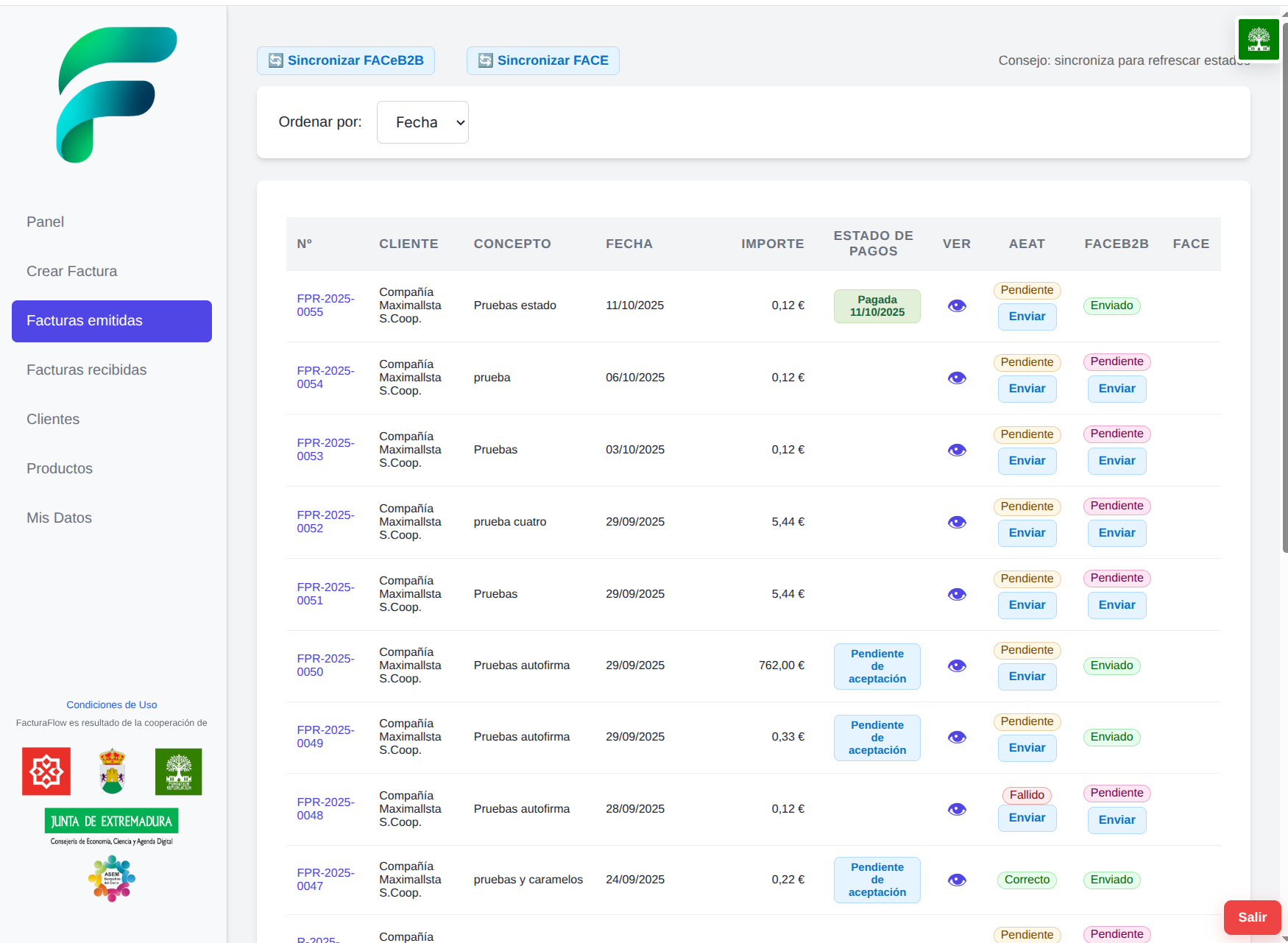Viewport: 1288px width, 943px height.
Task: Open the Clientes sidebar section
Action: coord(53,420)
